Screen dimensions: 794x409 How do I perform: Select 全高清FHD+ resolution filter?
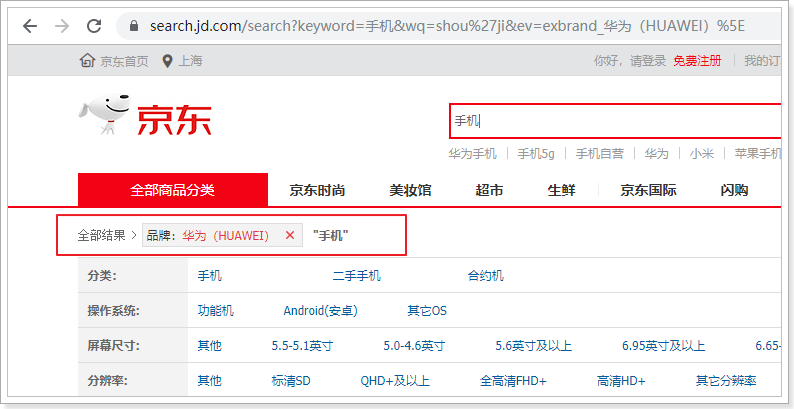pyautogui.click(x=513, y=381)
